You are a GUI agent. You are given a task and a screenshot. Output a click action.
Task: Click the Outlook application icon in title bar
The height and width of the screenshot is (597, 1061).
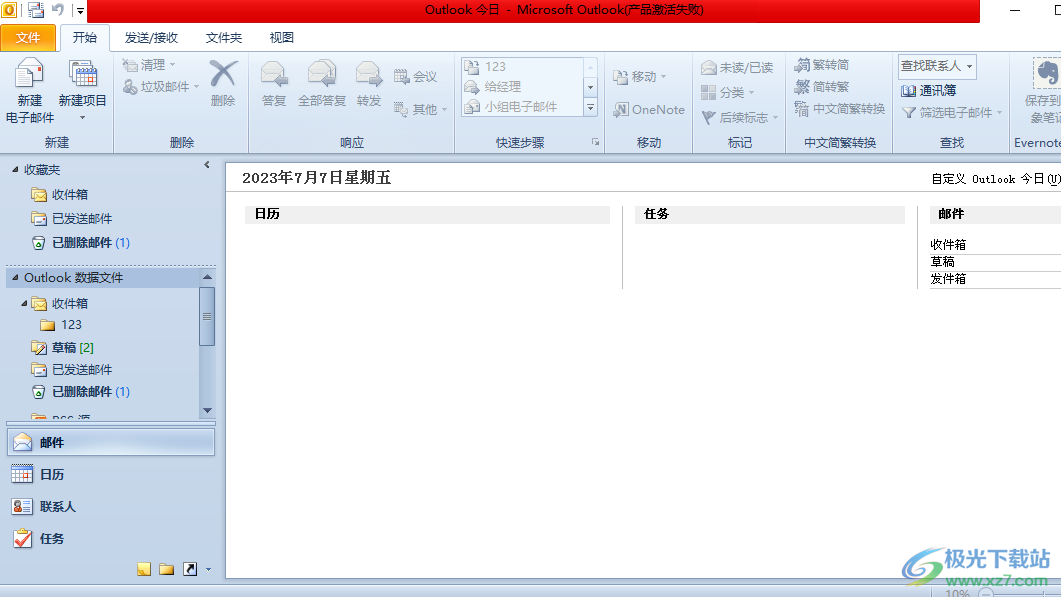click(x=9, y=10)
